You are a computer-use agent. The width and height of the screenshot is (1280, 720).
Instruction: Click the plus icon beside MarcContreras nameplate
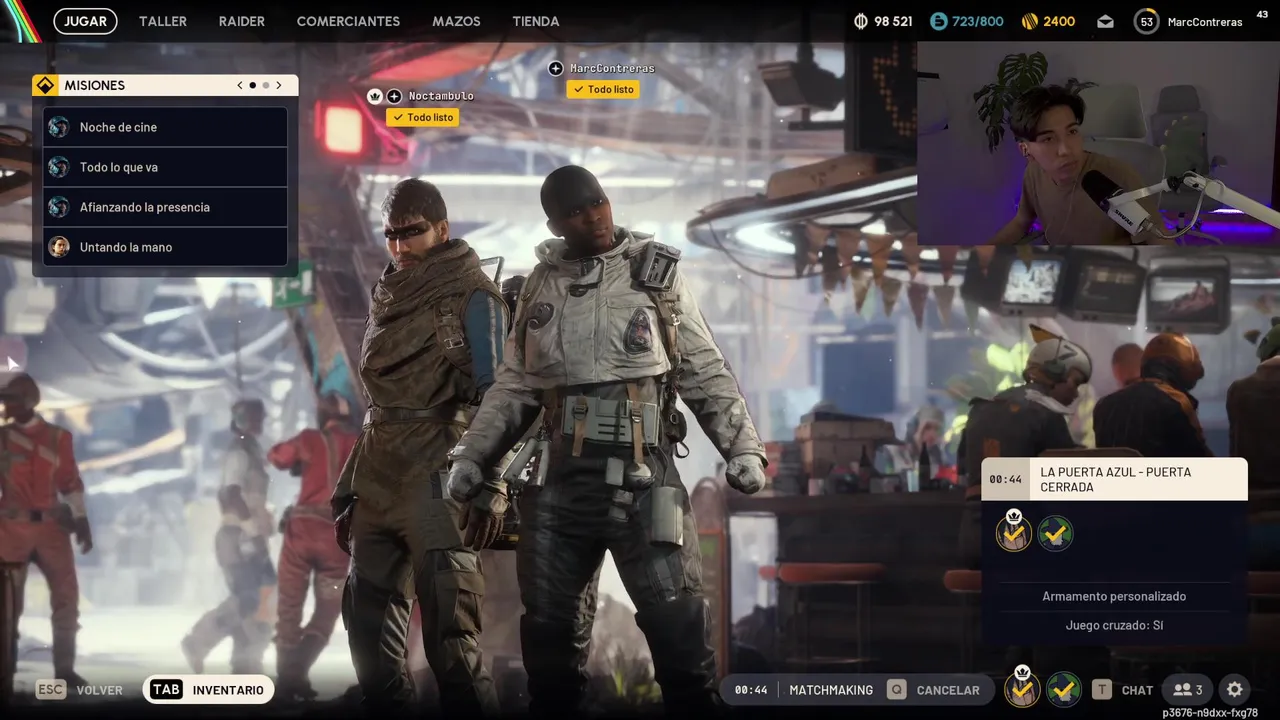(x=556, y=68)
